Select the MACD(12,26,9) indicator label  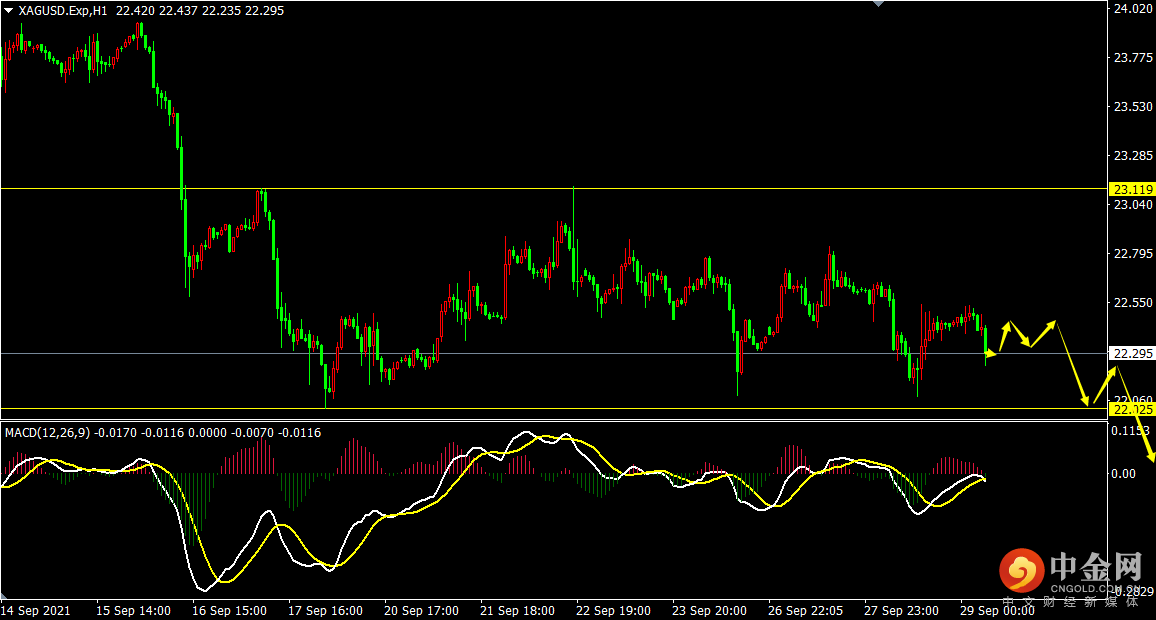pyautogui.click(x=47, y=433)
